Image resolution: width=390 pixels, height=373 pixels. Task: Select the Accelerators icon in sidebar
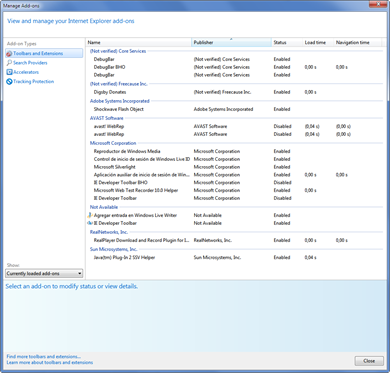point(9,72)
